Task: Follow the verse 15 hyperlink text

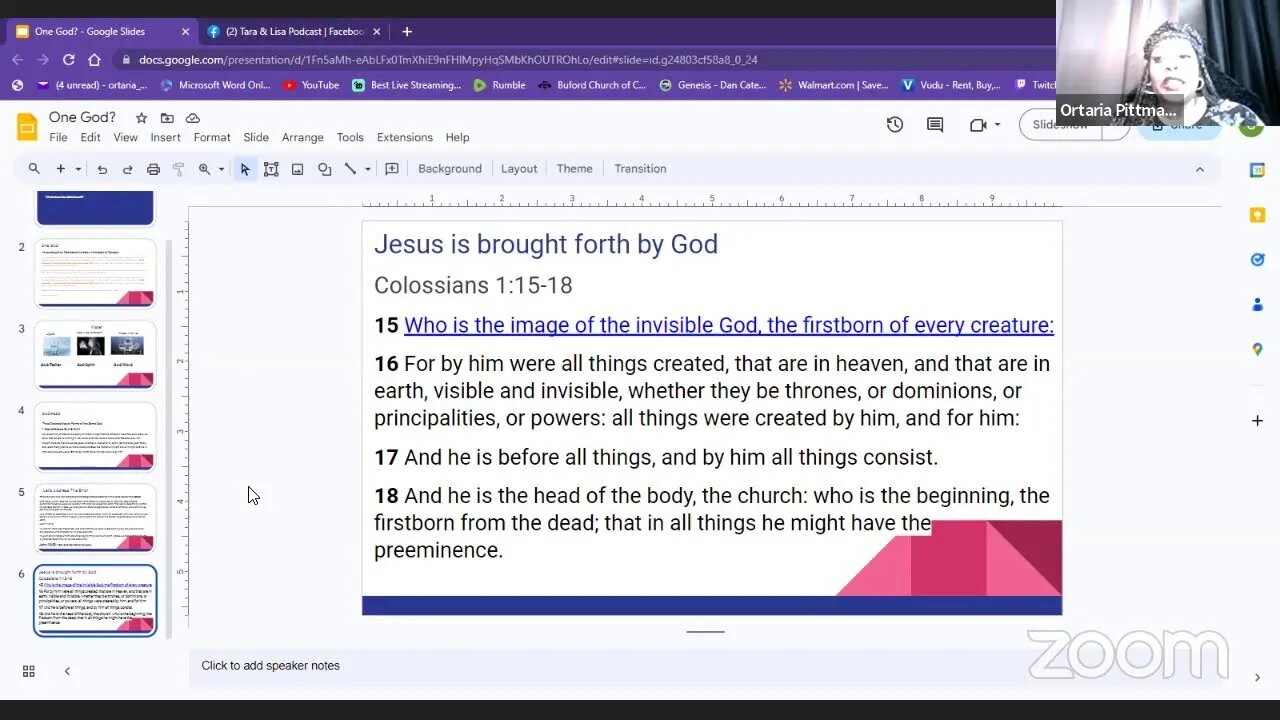Action: pyautogui.click(x=728, y=325)
